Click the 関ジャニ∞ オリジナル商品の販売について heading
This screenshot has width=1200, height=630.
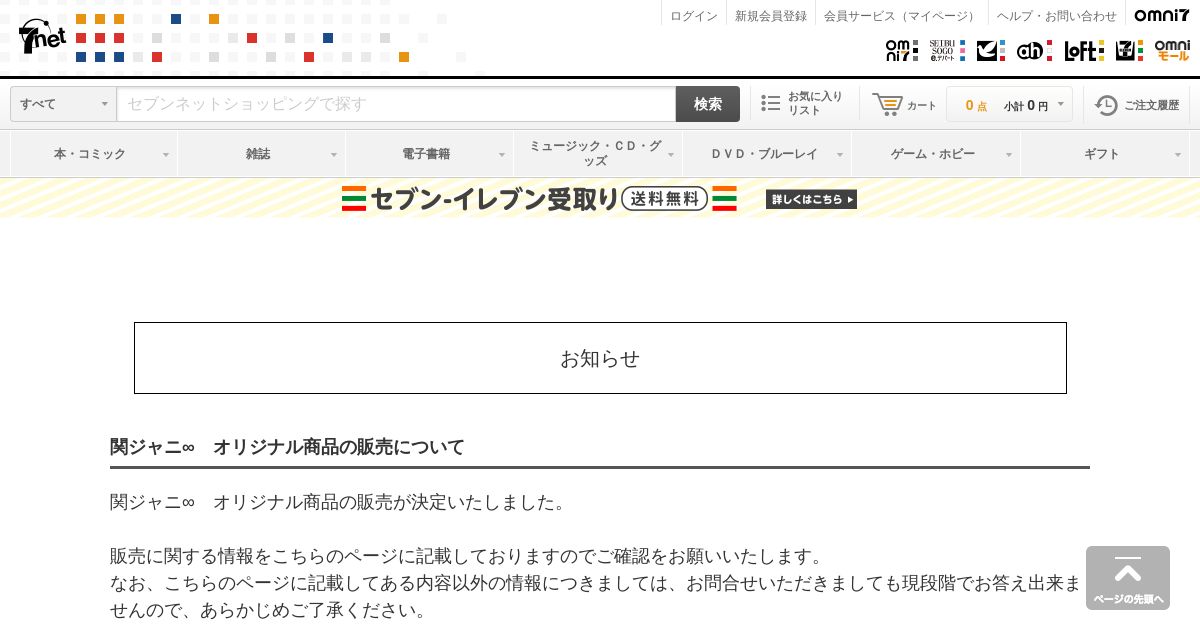[x=287, y=447]
